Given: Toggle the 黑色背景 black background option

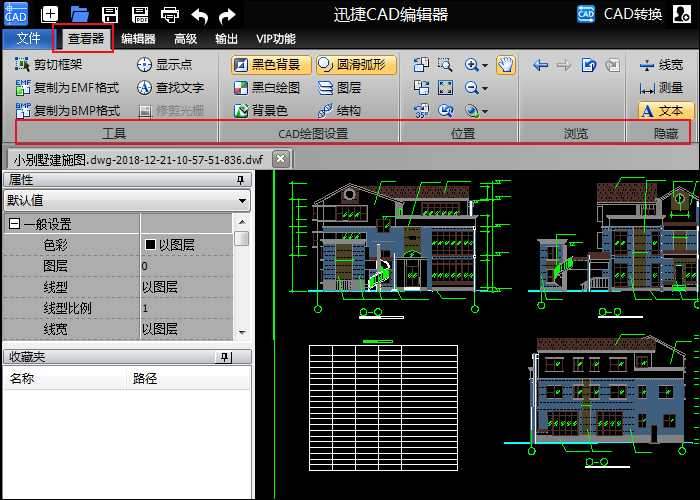Looking at the screenshot, I should tap(271, 65).
